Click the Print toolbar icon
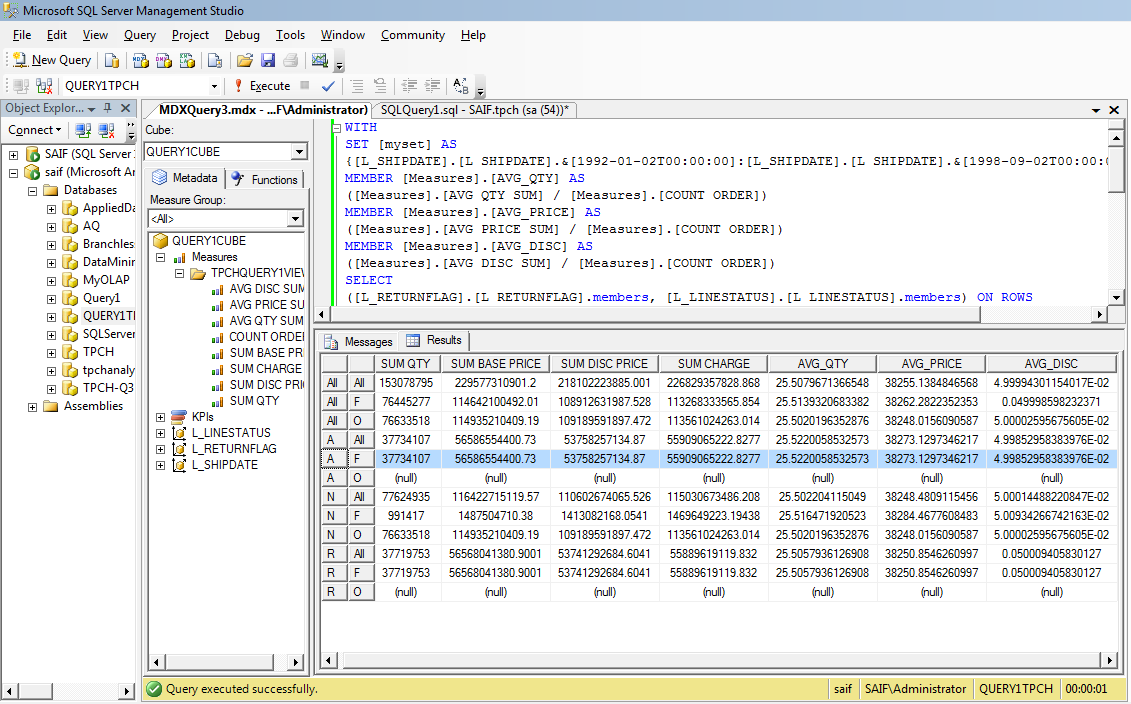Screen dimensions: 1131x704 click(x=290, y=60)
